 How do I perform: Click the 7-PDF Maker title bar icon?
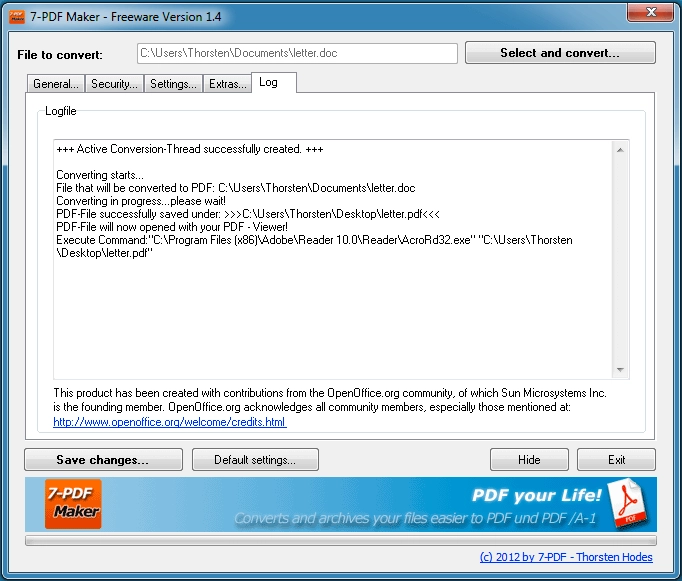coord(17,17)
